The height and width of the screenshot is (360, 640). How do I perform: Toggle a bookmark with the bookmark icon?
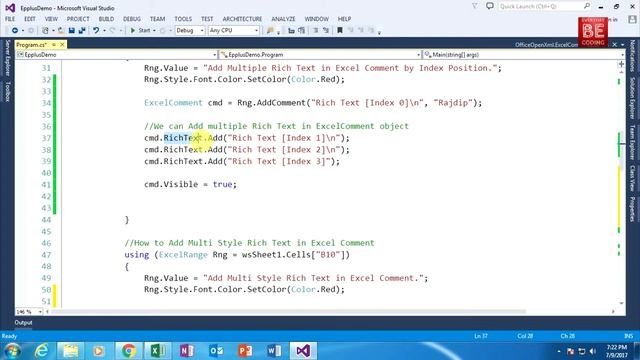pos(340,31)
